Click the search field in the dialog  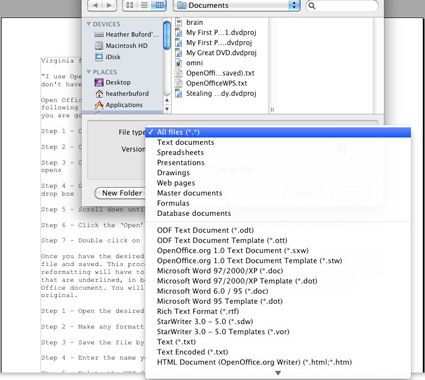(x=342, y=5)
